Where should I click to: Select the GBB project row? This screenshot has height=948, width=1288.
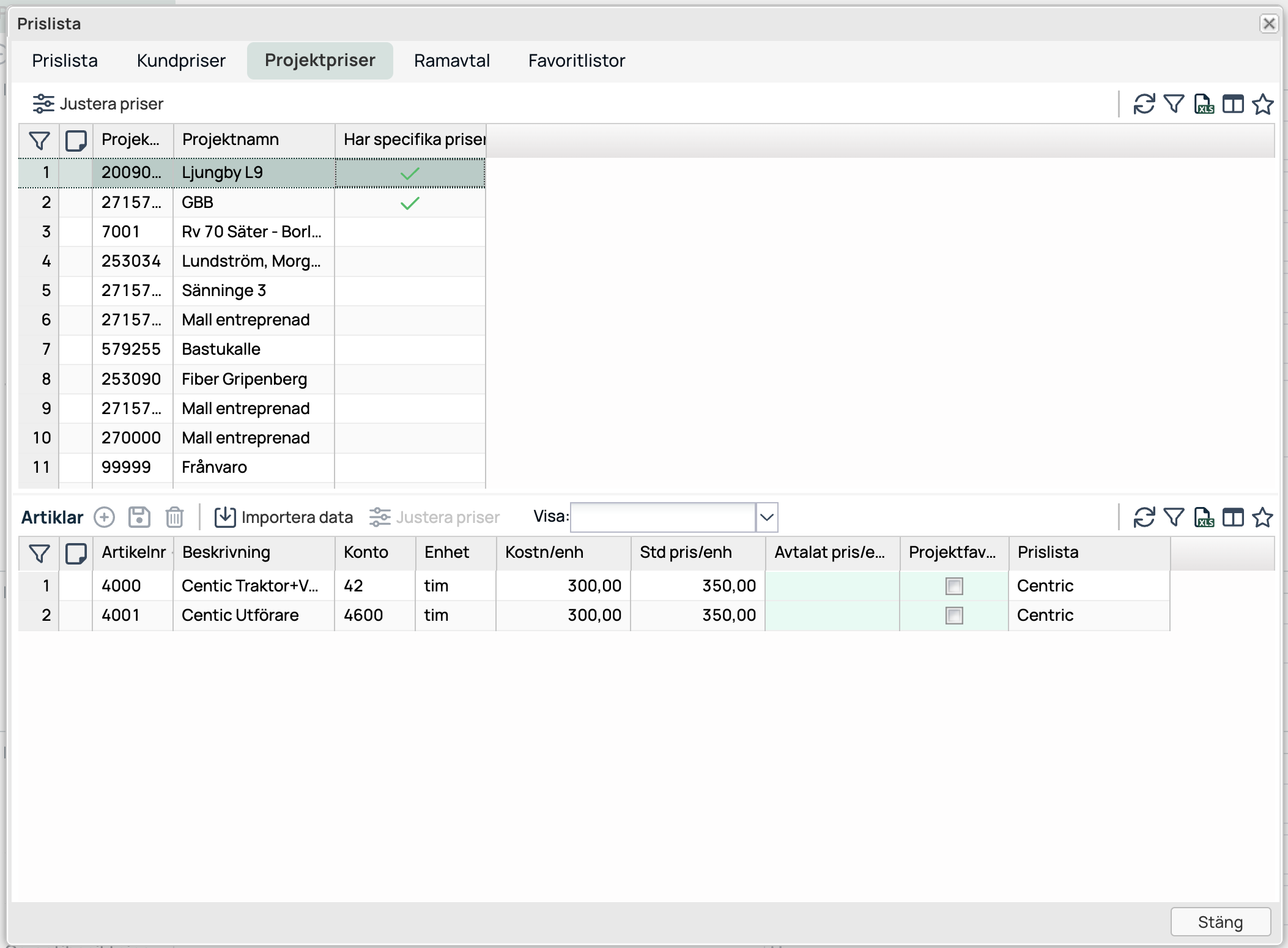pyautogui.click(x=197, y=202)
